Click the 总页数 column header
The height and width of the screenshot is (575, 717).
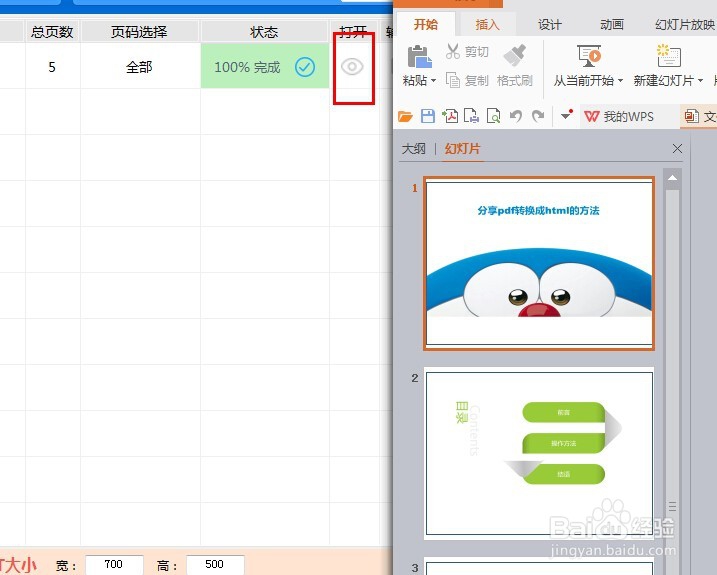(52, 32)
